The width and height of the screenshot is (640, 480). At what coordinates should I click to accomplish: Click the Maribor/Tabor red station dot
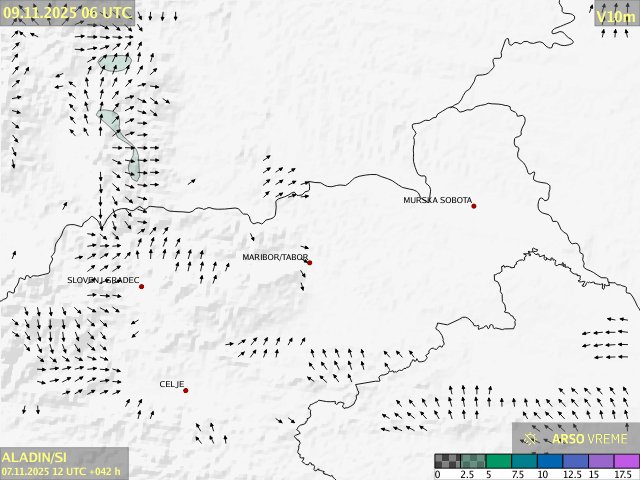[x=309, y=263]
